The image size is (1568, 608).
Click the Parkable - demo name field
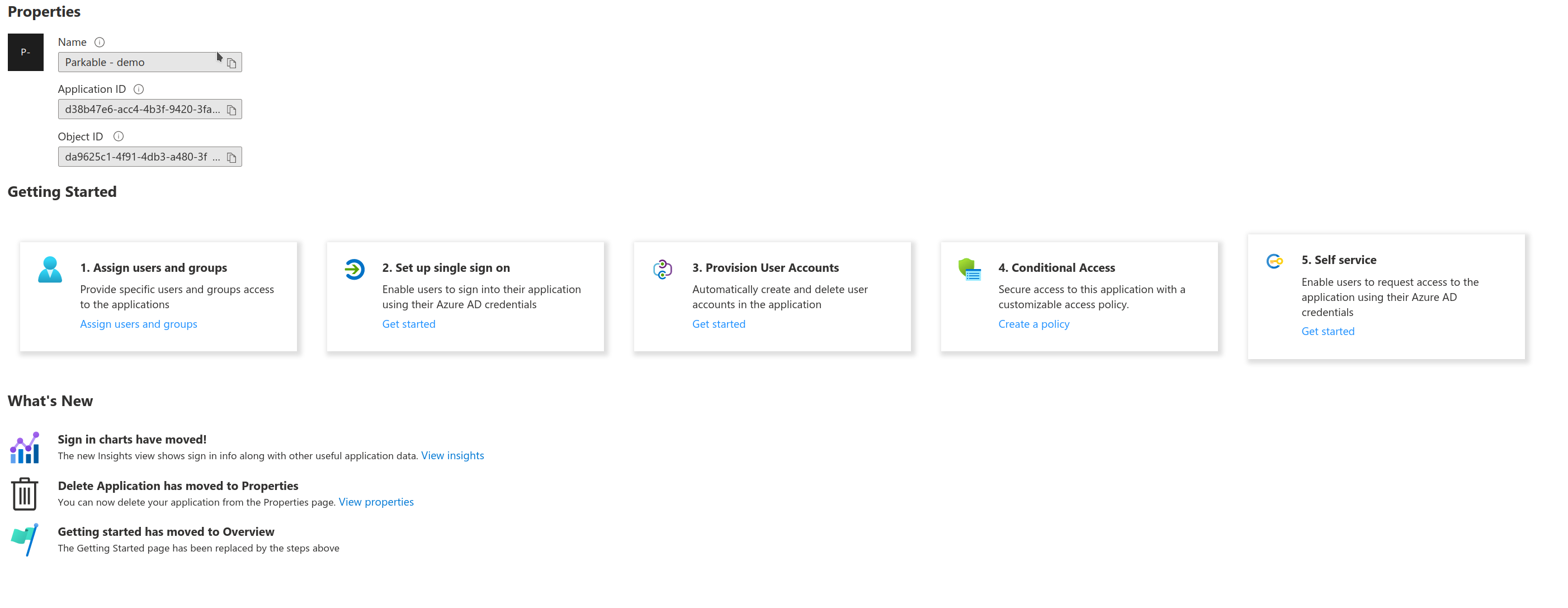pyautogui.click(x=140, y=62)
